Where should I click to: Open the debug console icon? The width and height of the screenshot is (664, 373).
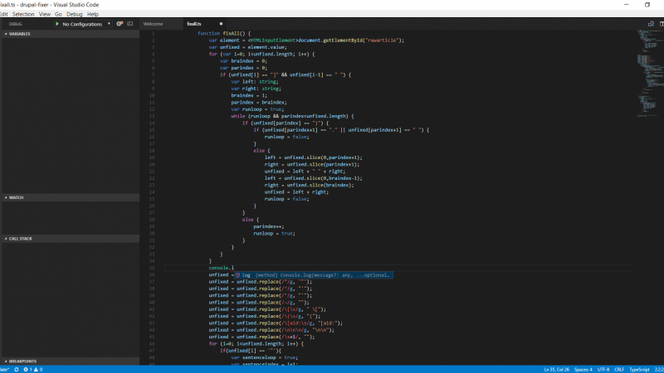(x=130, y=24)
